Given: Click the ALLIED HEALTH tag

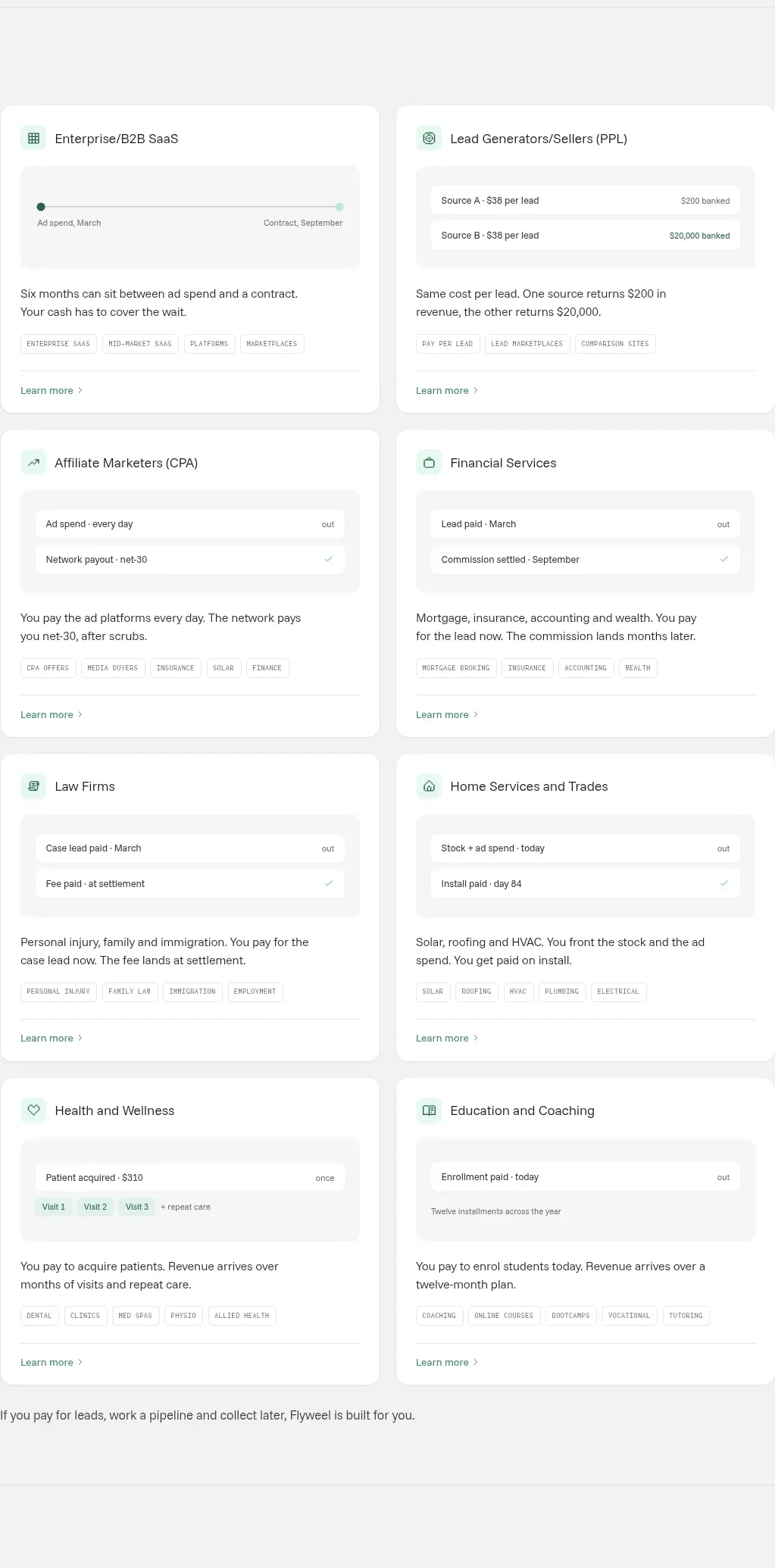Looking at the screenshot, I should click(x=242, y=1316).
